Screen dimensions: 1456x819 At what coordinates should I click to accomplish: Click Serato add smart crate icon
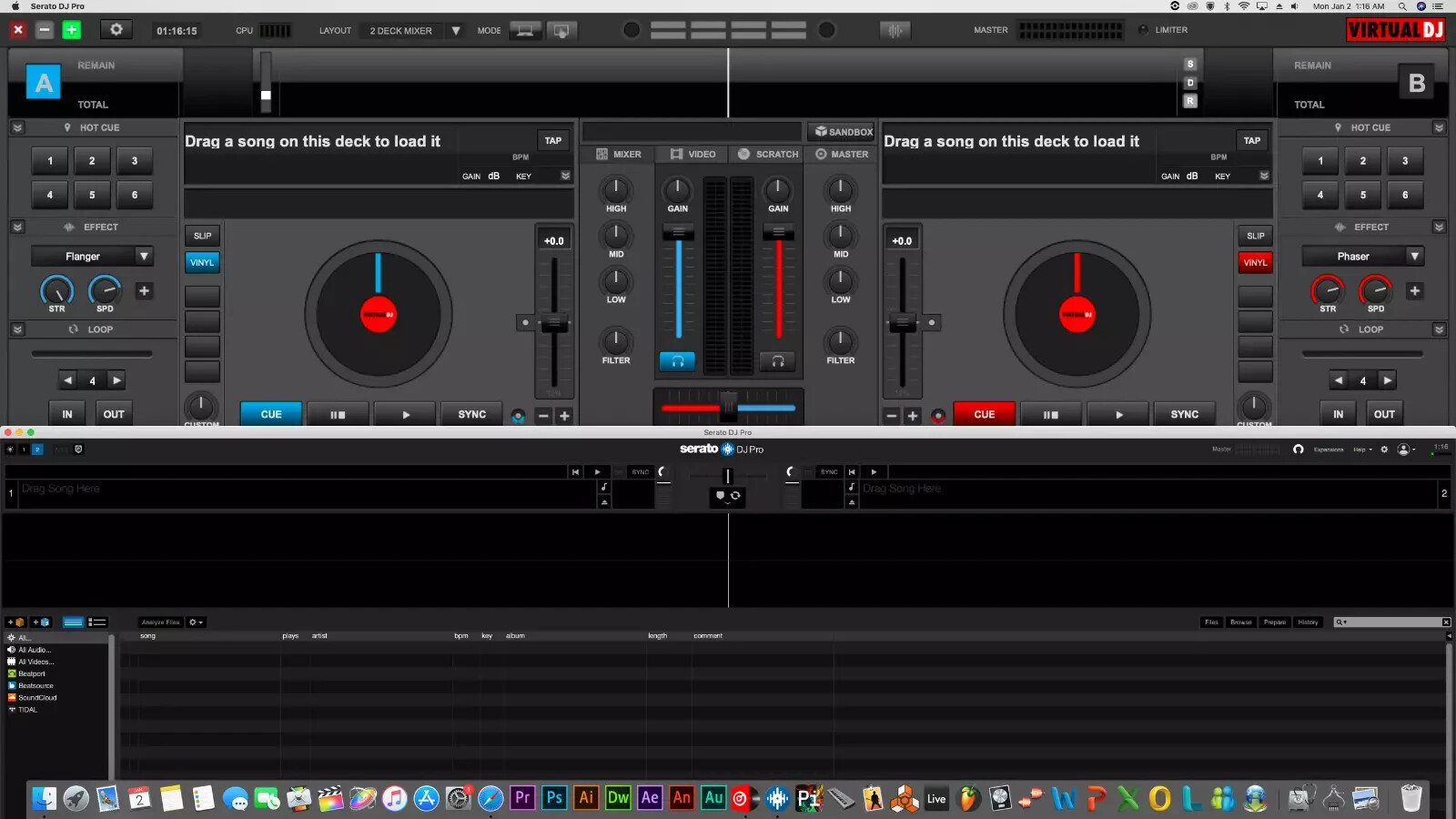pyautogui.click(x=42, y=622)
